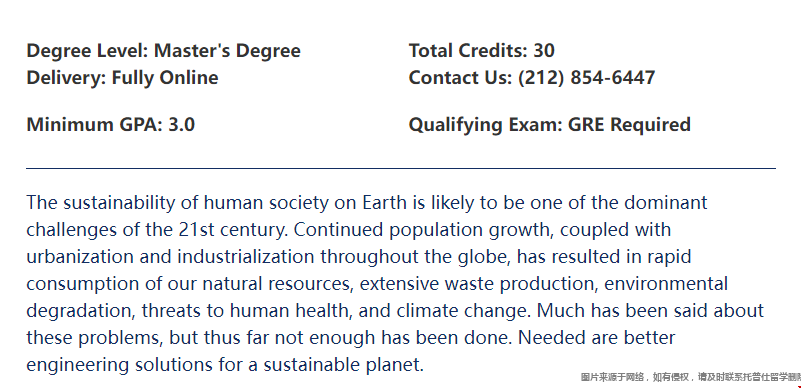Click the word "industrialization" in the description
801x388 pixels.
[246, 256]
